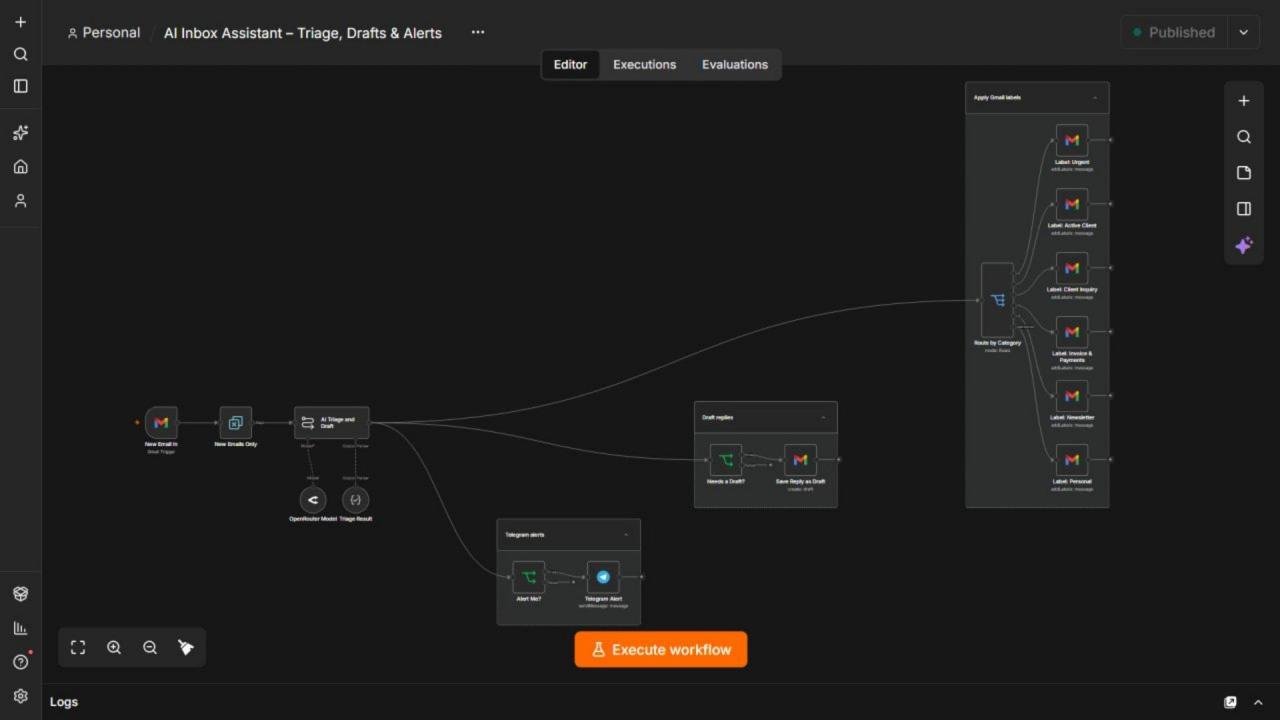Select the New Emails Only node
This screenshot has width=1280, height=720.
point(236,422)
